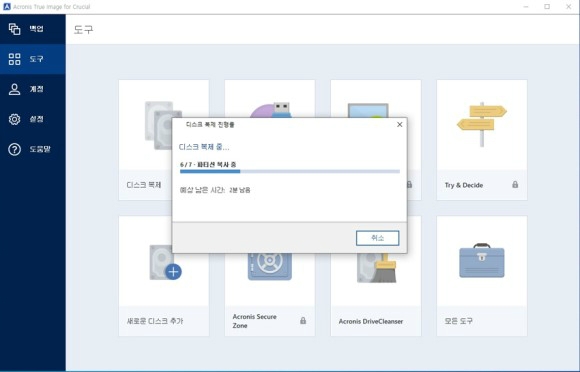The height and width of the screenshot is (372, 580).
Task: Click the lock icon on Try & Decide
Action: coord(515,184)
